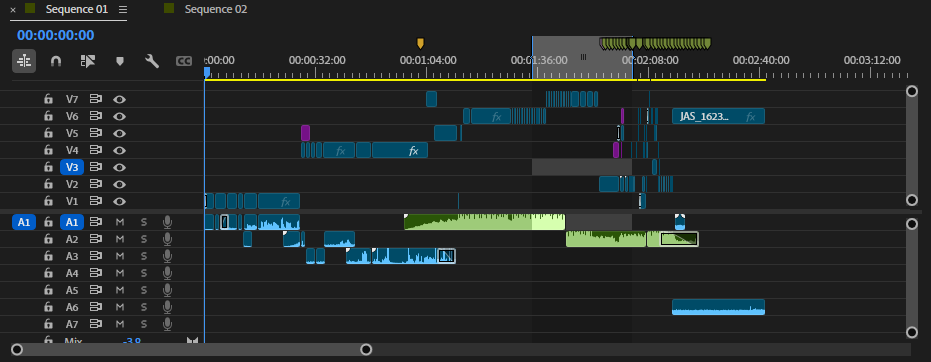931x362 pixels.
Task: Open Sequence 01 panel hamburger menu
Action: coord(123,9)
